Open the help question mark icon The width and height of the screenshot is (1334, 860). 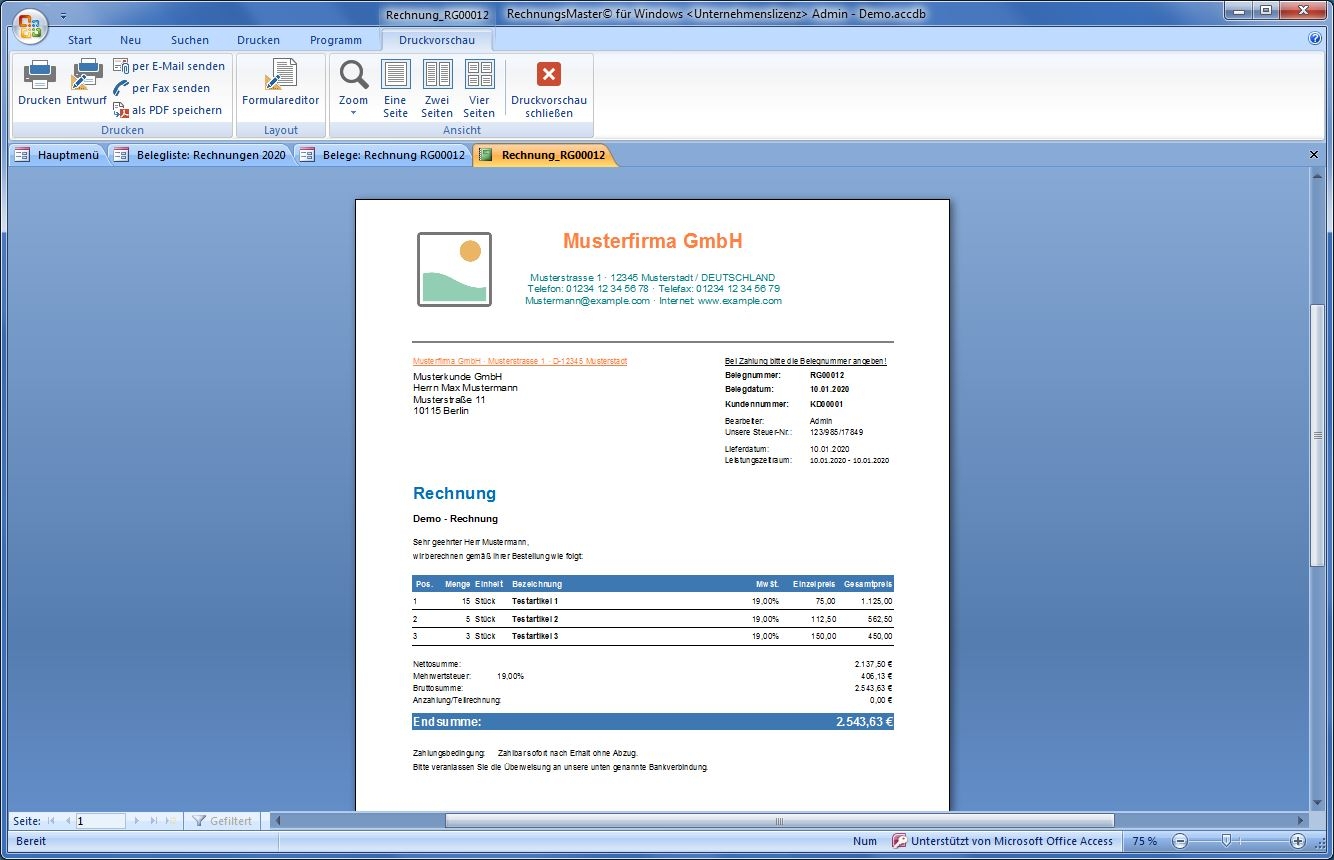pyautogui.click(x=1315, y=39)
